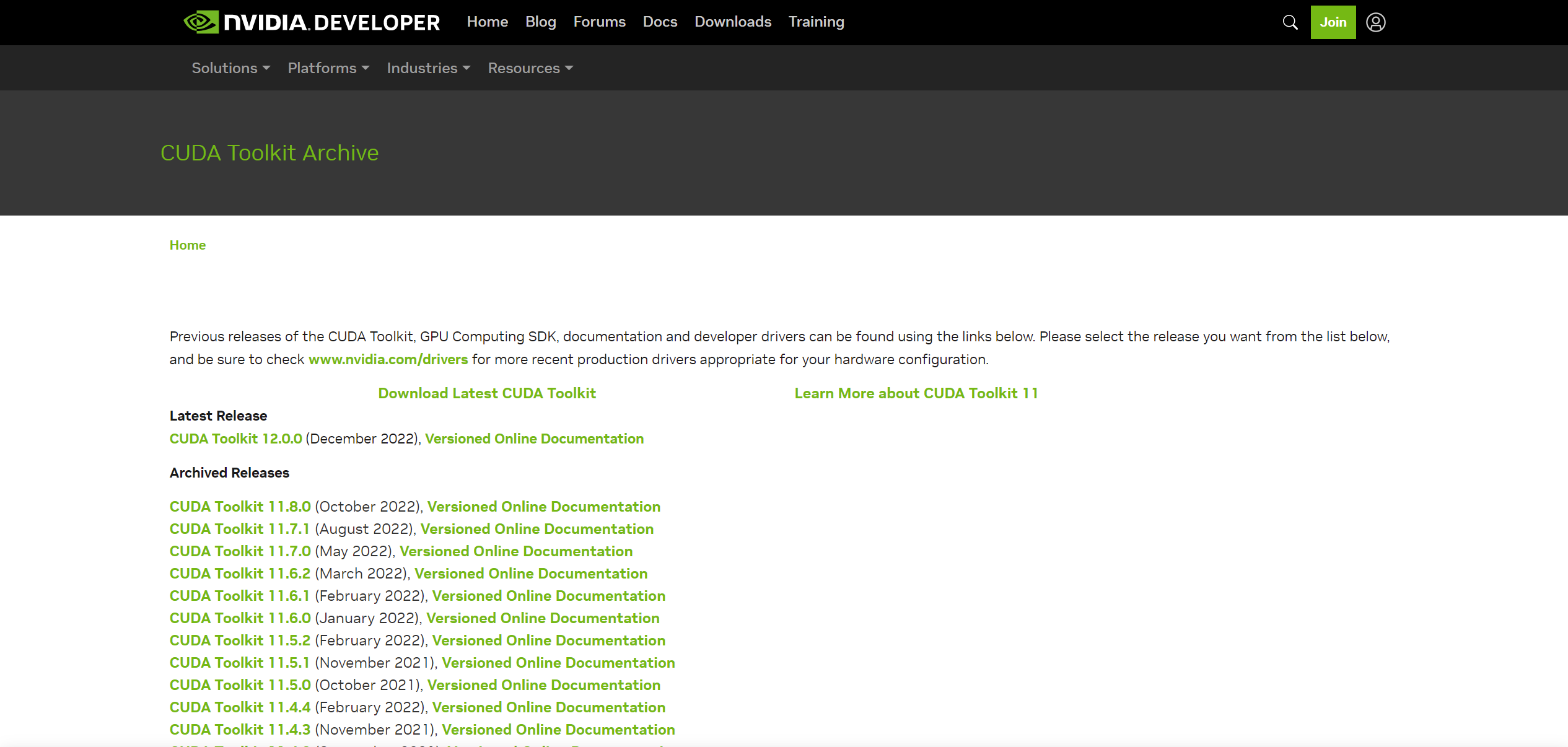Click the '(January 2022)' release date text
This screenshot has height=747, width=1568.
tap(367, 618)
